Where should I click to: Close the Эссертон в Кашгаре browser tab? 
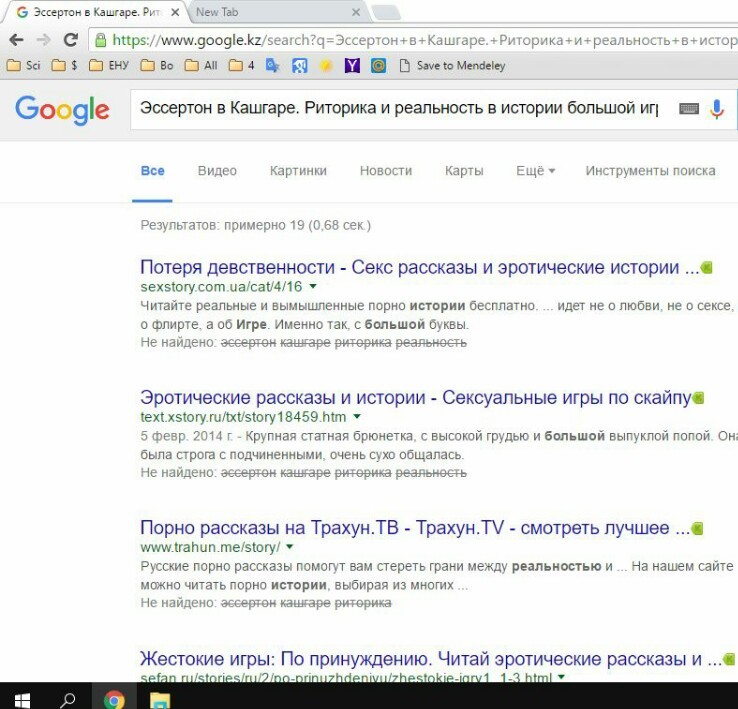click(x=175, y=12)
